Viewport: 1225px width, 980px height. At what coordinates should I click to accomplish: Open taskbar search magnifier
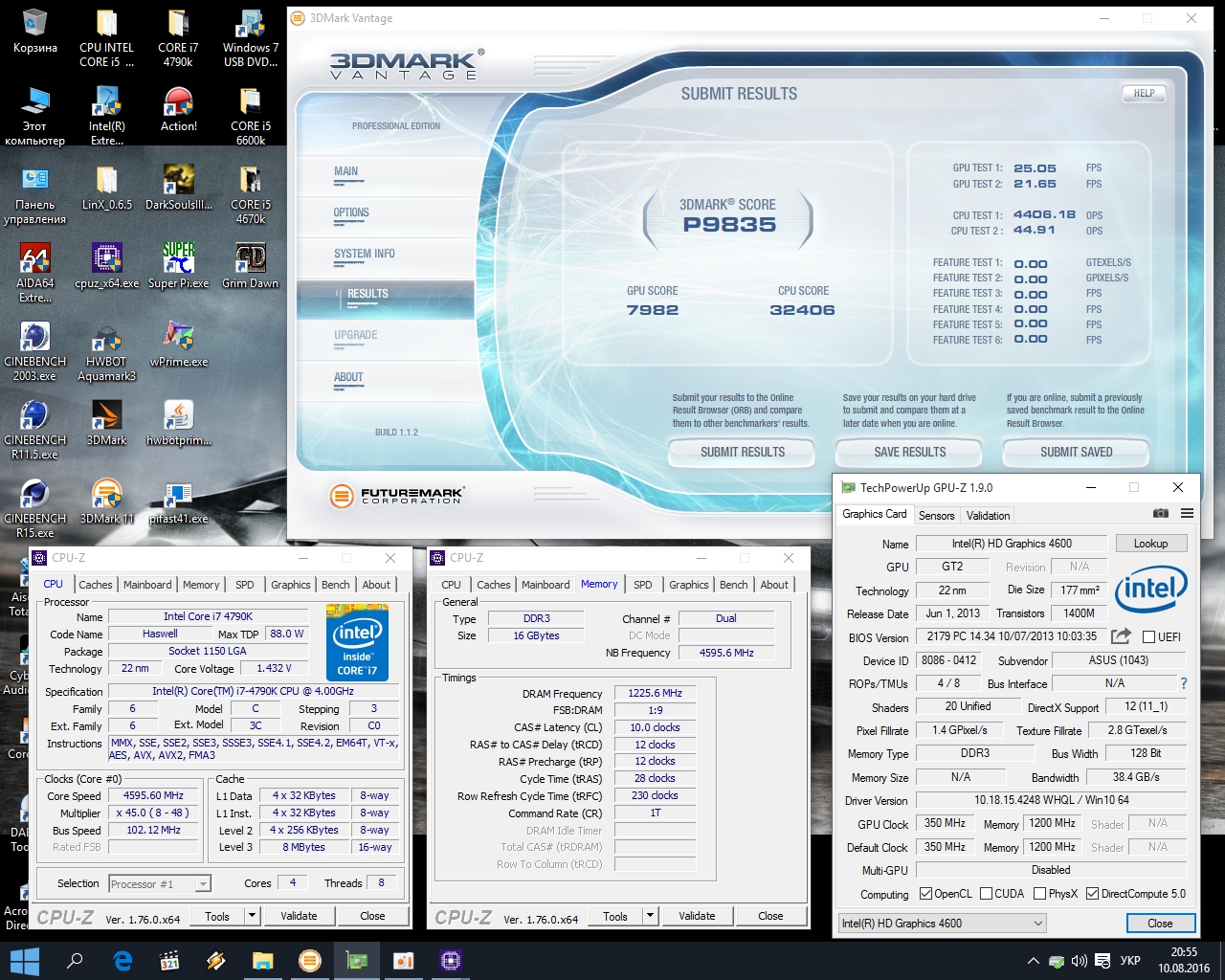coord(75,961)
